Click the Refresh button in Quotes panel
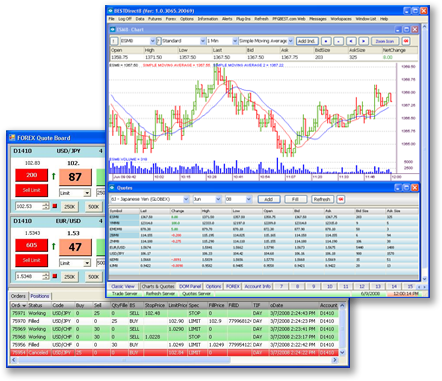The image size is (442, 381). pos(322,199)
